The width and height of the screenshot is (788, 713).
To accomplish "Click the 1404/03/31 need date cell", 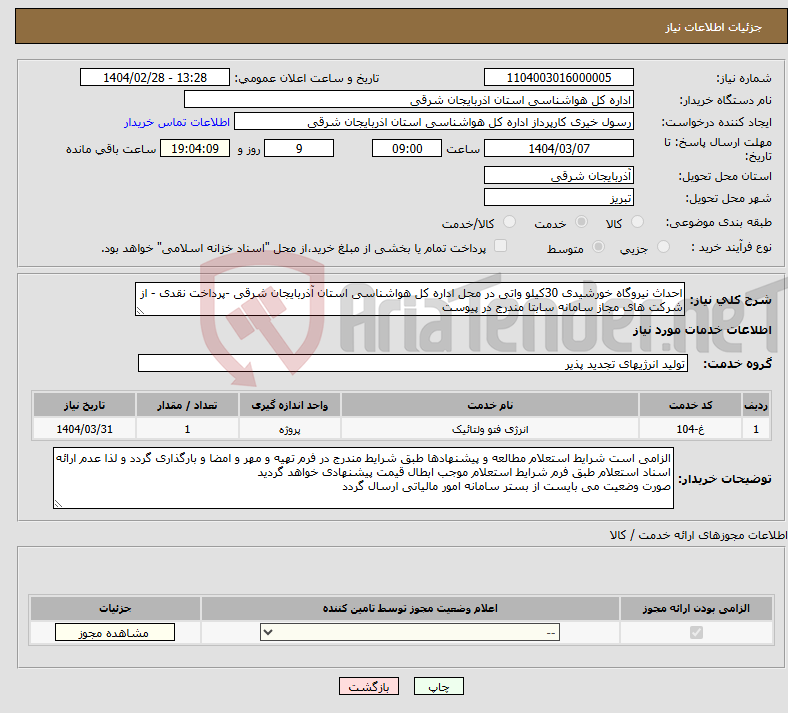I will coord(84,429).
